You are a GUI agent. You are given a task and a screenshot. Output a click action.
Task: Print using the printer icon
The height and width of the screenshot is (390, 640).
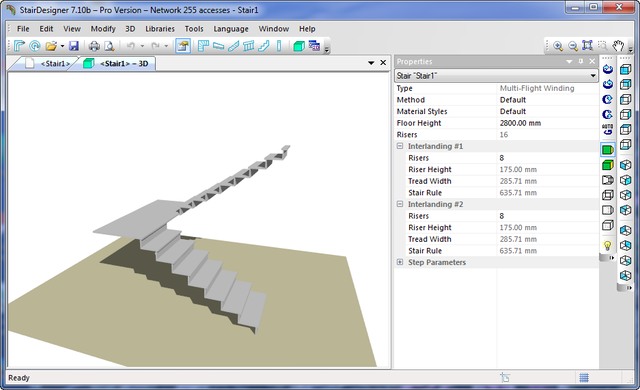(x=94, y=46)
